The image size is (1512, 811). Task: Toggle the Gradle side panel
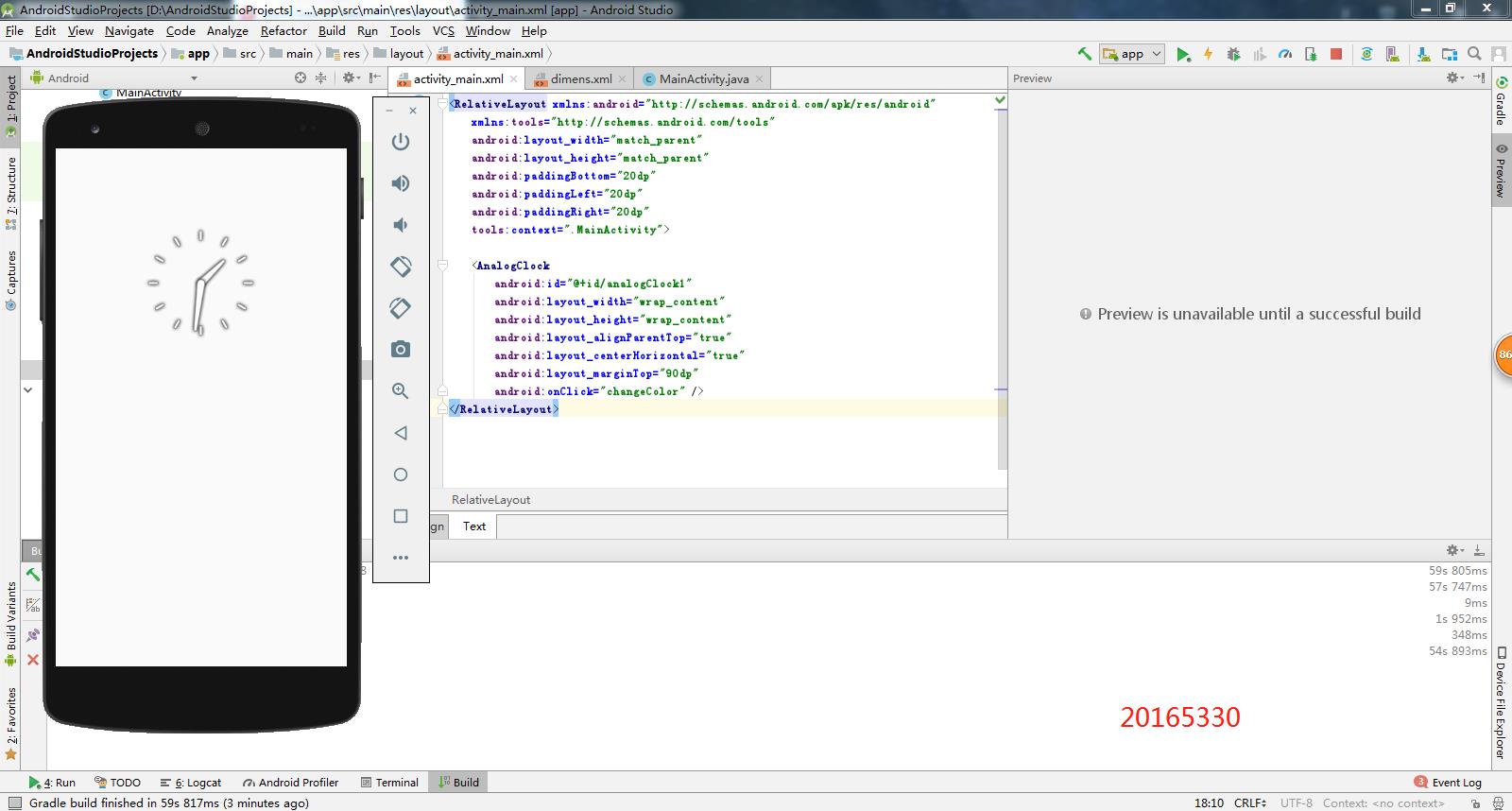[x=1501, y=99]
